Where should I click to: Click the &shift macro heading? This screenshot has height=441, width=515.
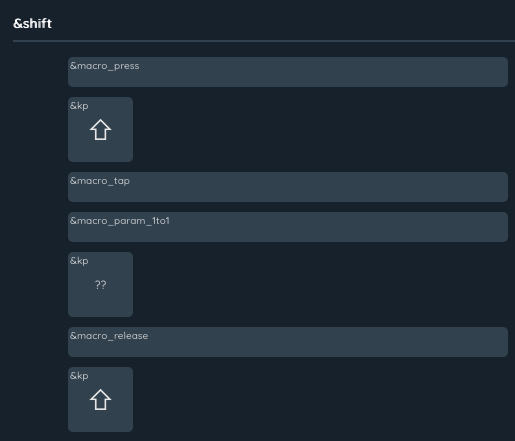click(x=32, y=24)
